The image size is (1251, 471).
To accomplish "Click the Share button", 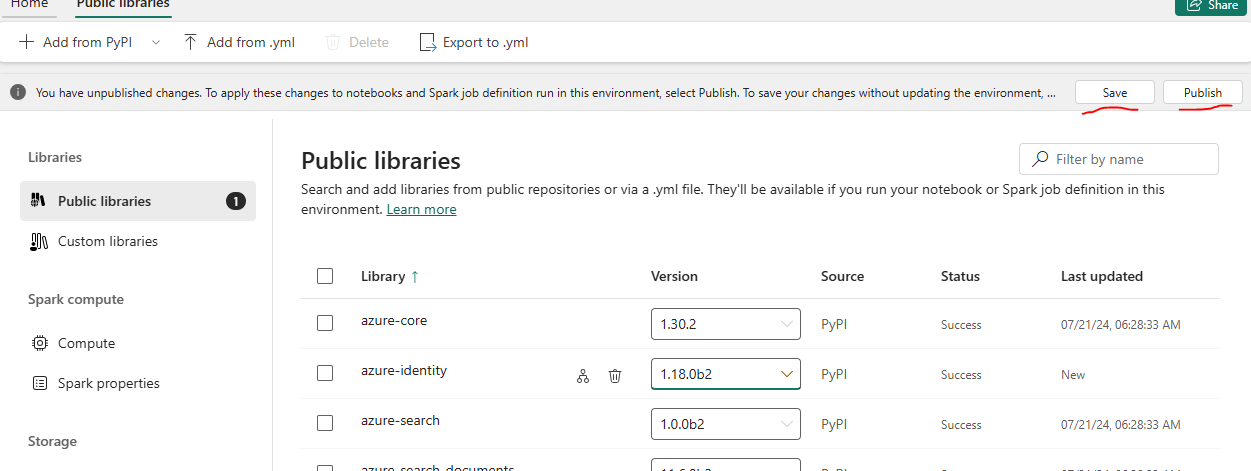I will pyautogui.click(x=1211, y=5).
